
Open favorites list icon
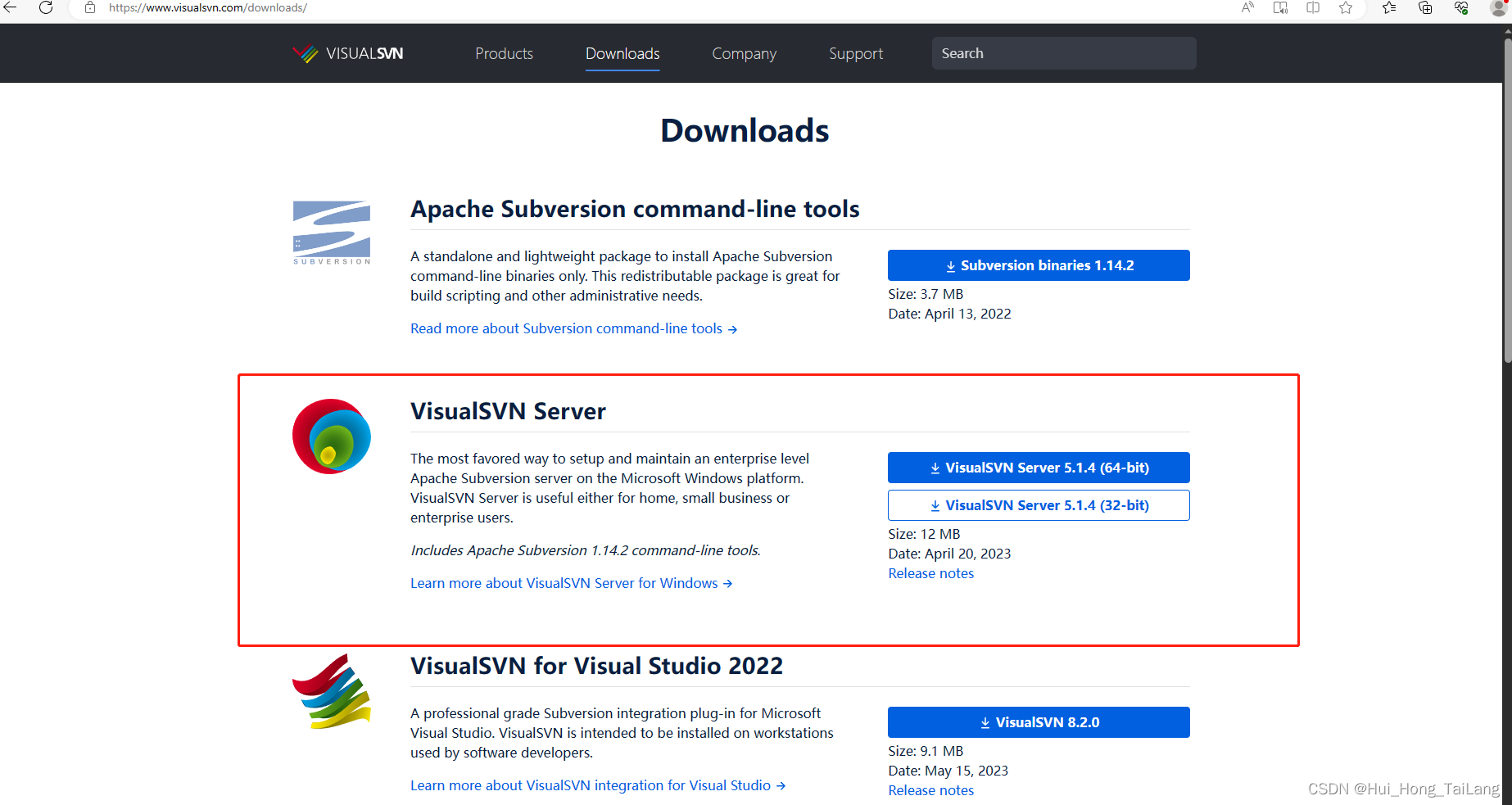pos(1389,7)
